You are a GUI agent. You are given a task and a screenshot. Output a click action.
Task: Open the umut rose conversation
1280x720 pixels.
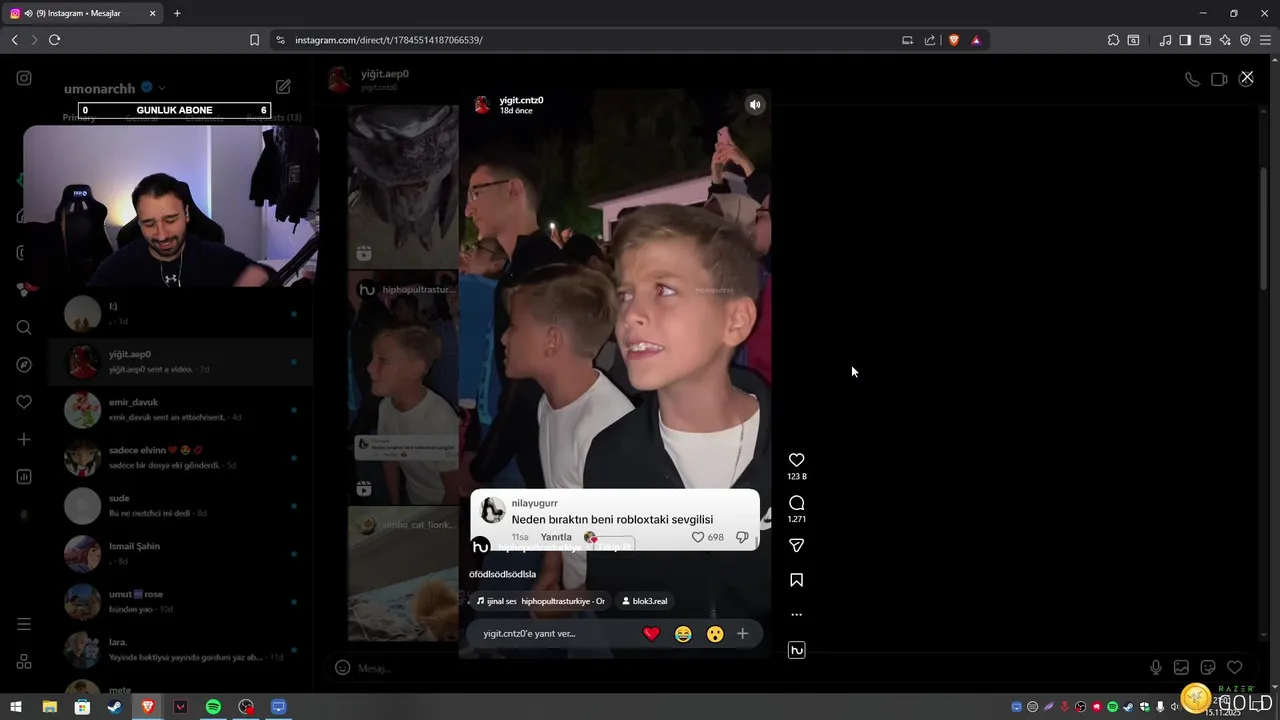coord(181,601)
